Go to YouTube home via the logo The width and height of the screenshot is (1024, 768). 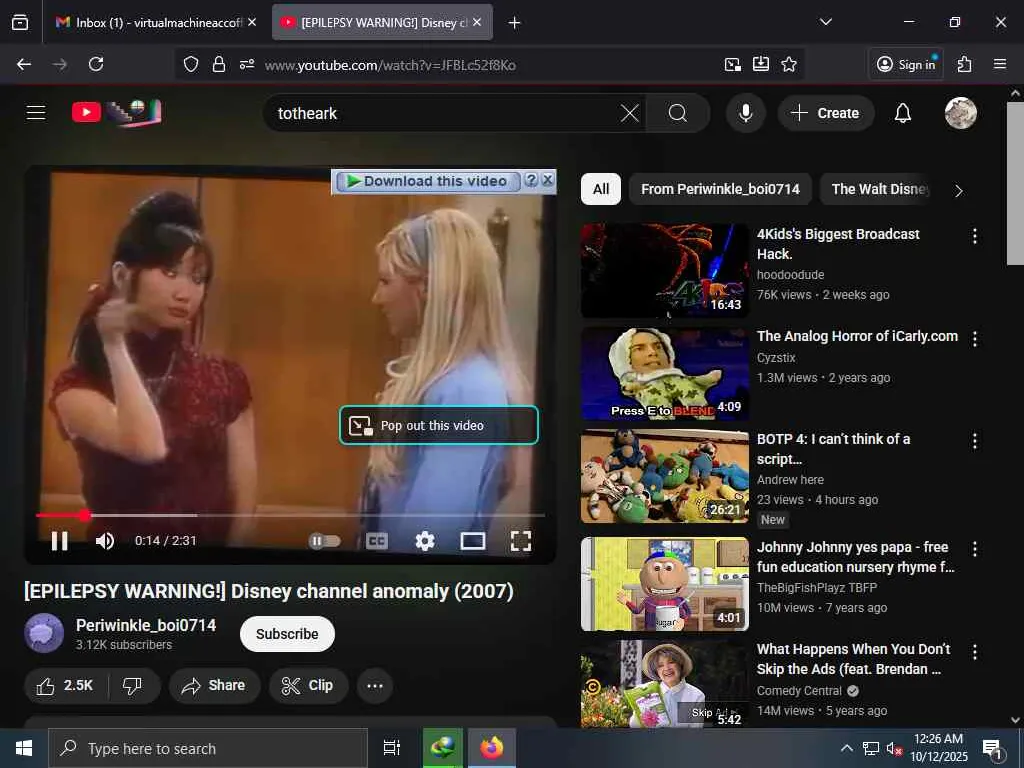pos(116,112)
